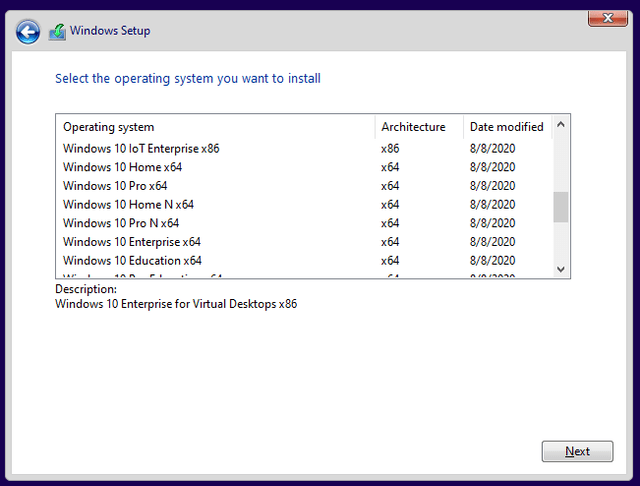Screen dimensions: 640x486
Task: Select Windows 10 Home N x64
Action: pyautogui.click(x=304, y=204)
